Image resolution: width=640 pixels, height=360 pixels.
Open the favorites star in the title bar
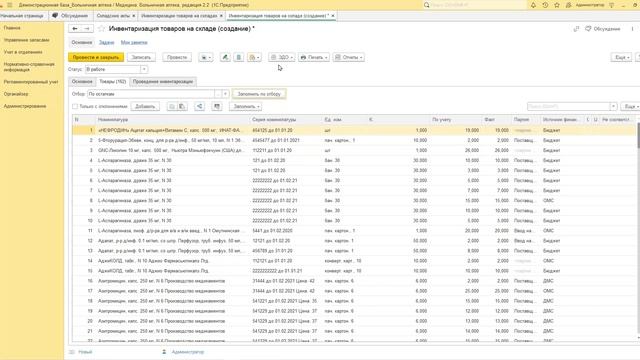[x=557, y=5]
